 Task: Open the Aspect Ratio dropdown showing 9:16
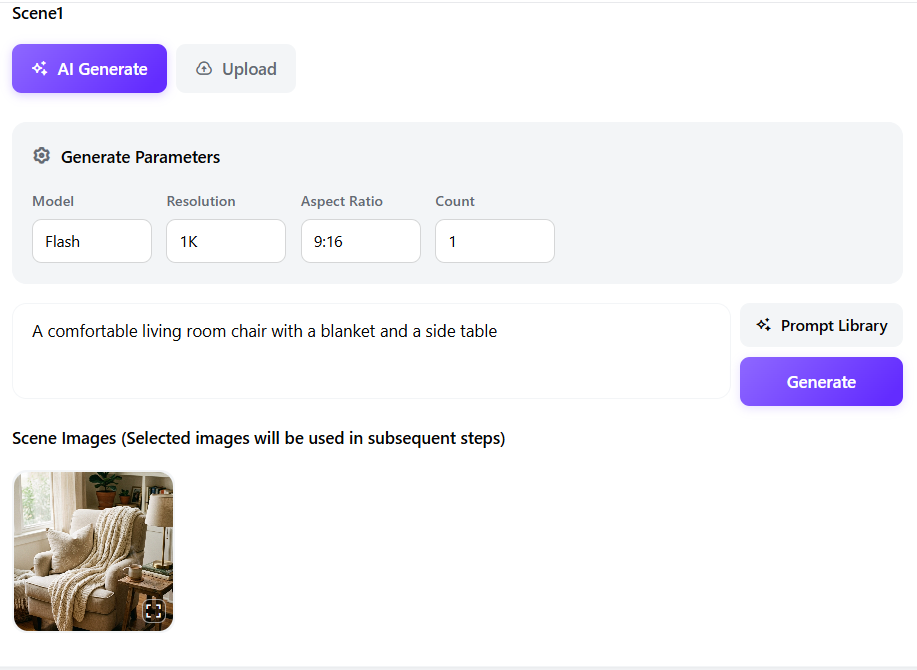coord(361,241)
